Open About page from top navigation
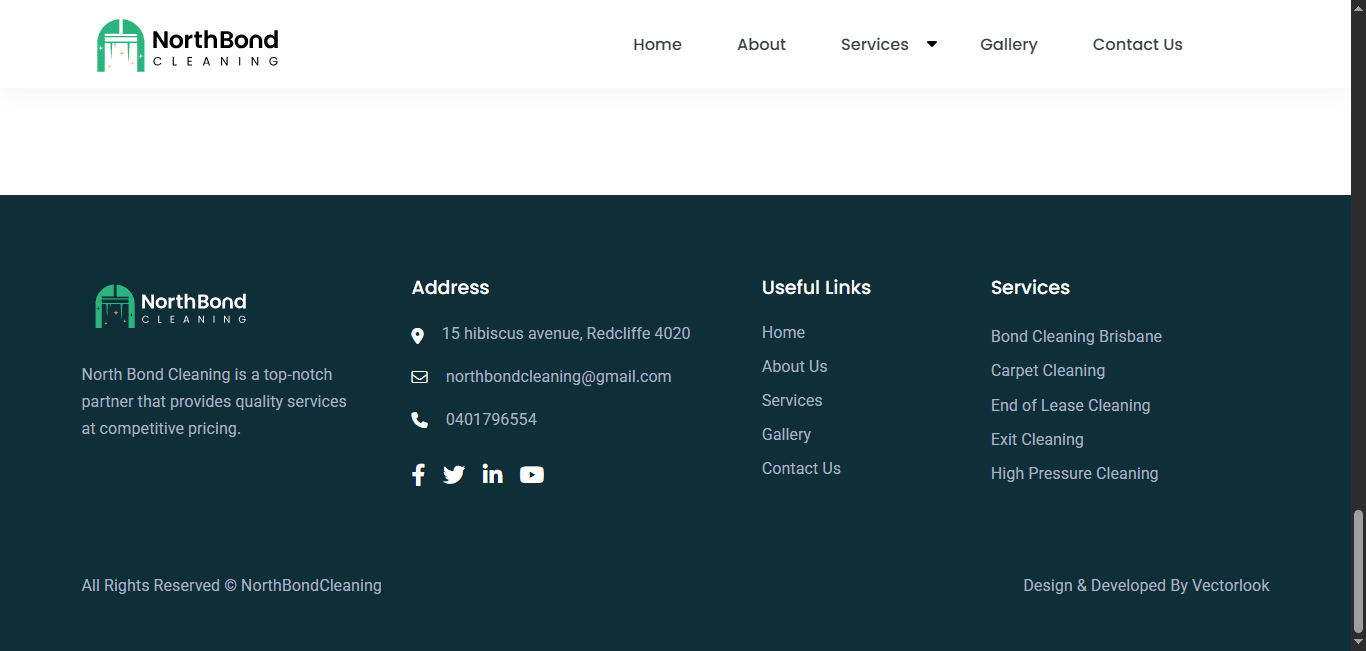Image resolution: width=1366 pixels, height=651 pixels. 761,45
